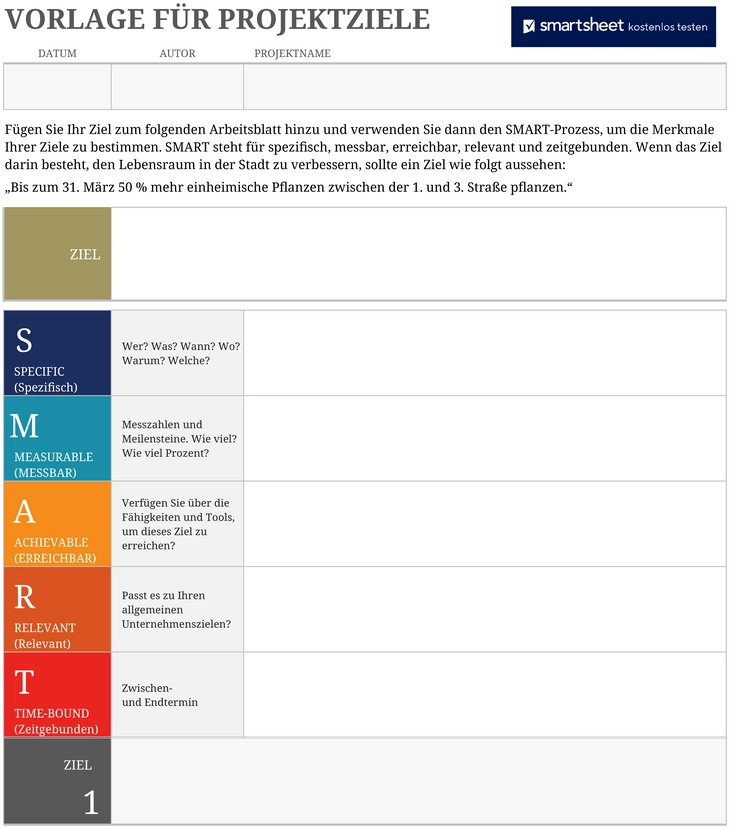Click the smartsheet kostenlos testen banner
This screenshot has width=730, height=829.
click(613, 26)
